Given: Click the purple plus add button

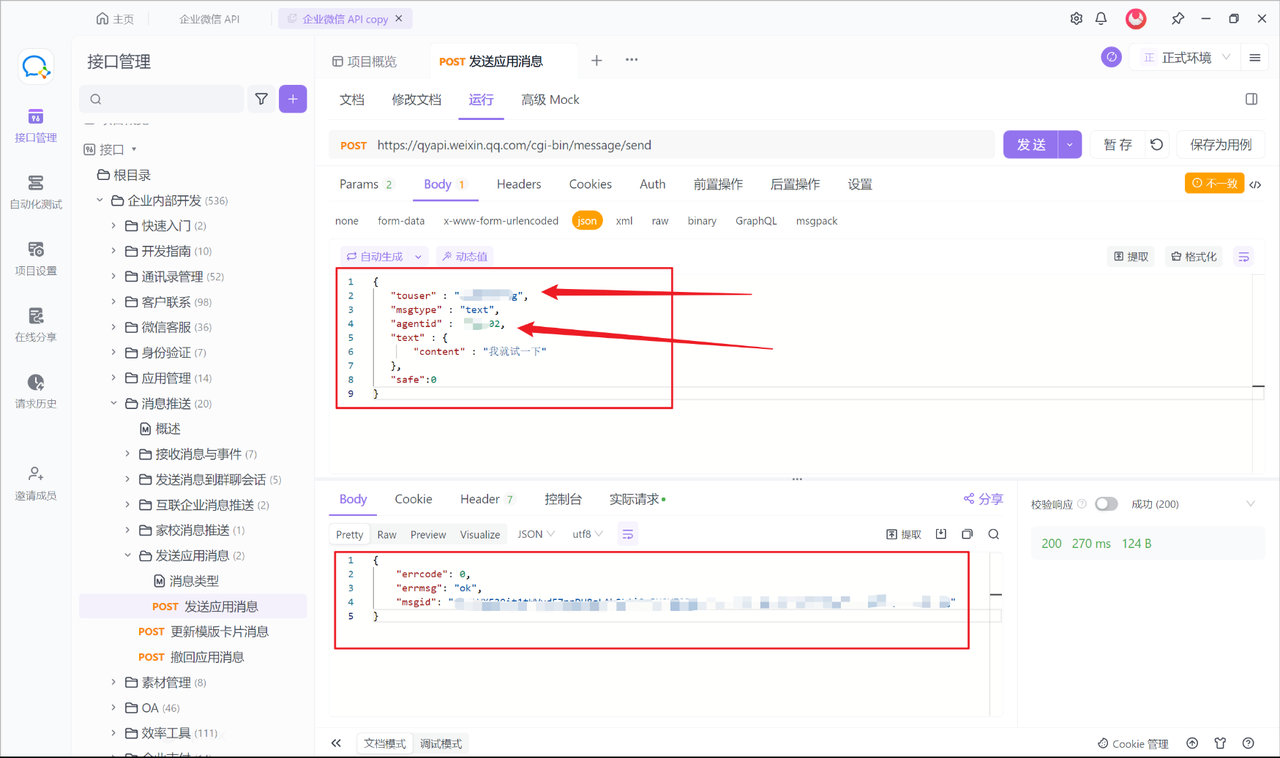Looking at the screenshot, I should click(x=293, y=99).
